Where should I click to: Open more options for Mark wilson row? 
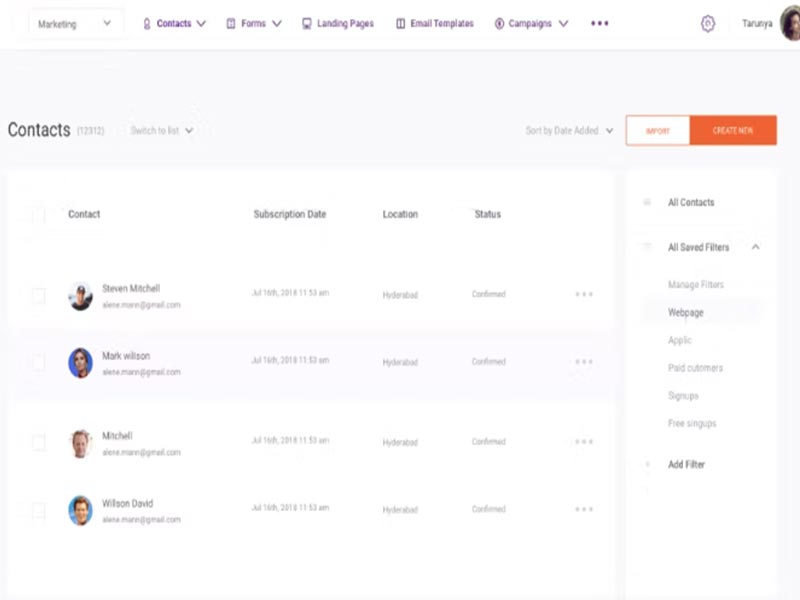pos(584,362)
